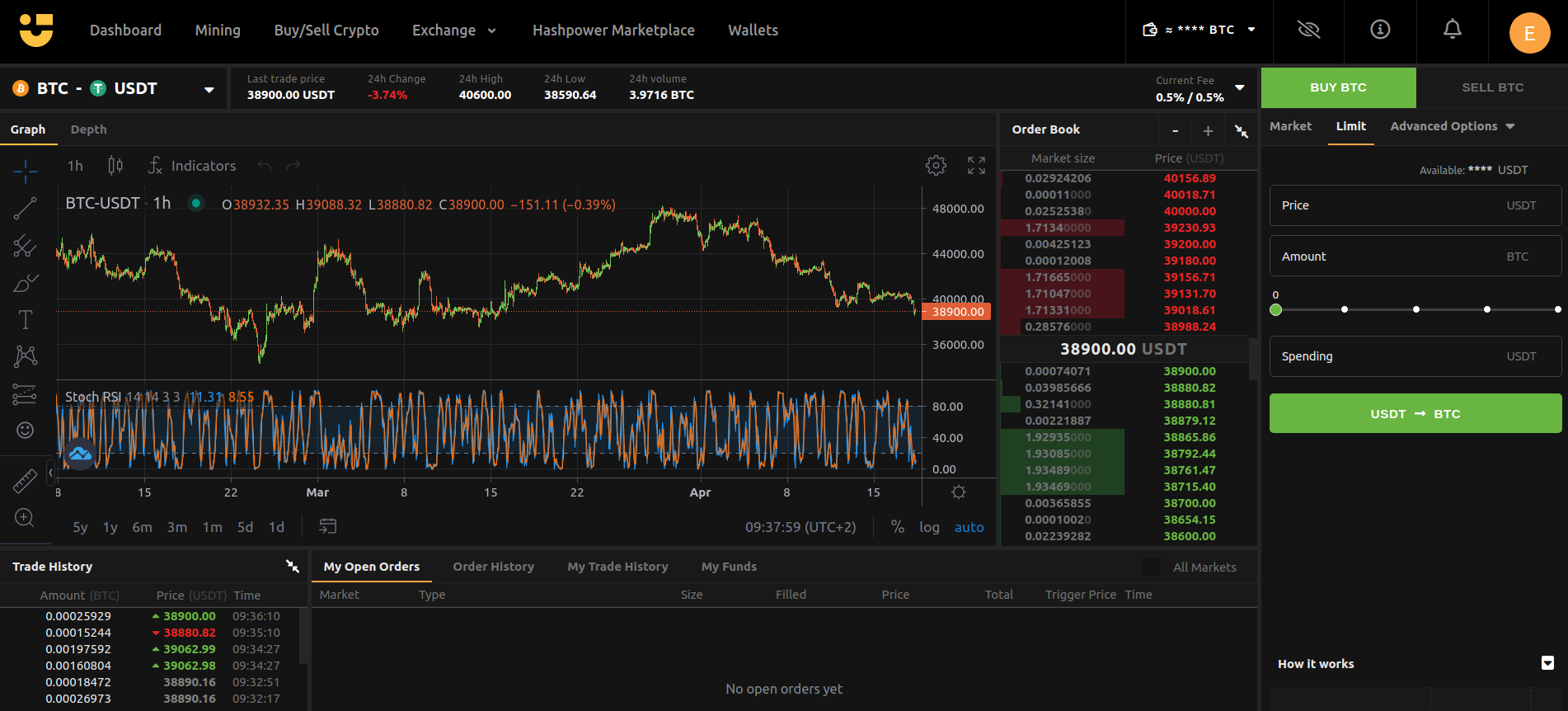Toggle percent scale on chart
1568x711 pixels.
click(x=898, y=527)
